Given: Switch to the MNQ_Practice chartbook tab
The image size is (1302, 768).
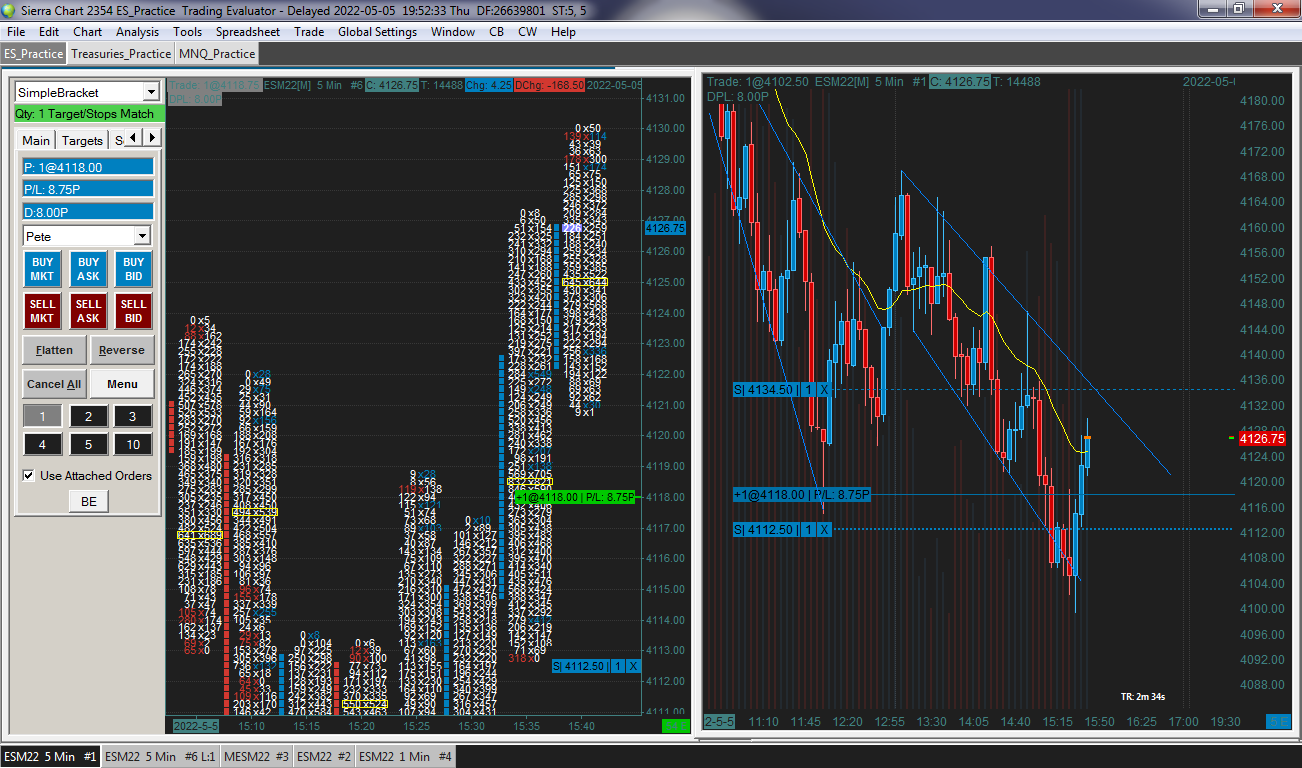Looking at the screenshot, I should pos(217,53).
